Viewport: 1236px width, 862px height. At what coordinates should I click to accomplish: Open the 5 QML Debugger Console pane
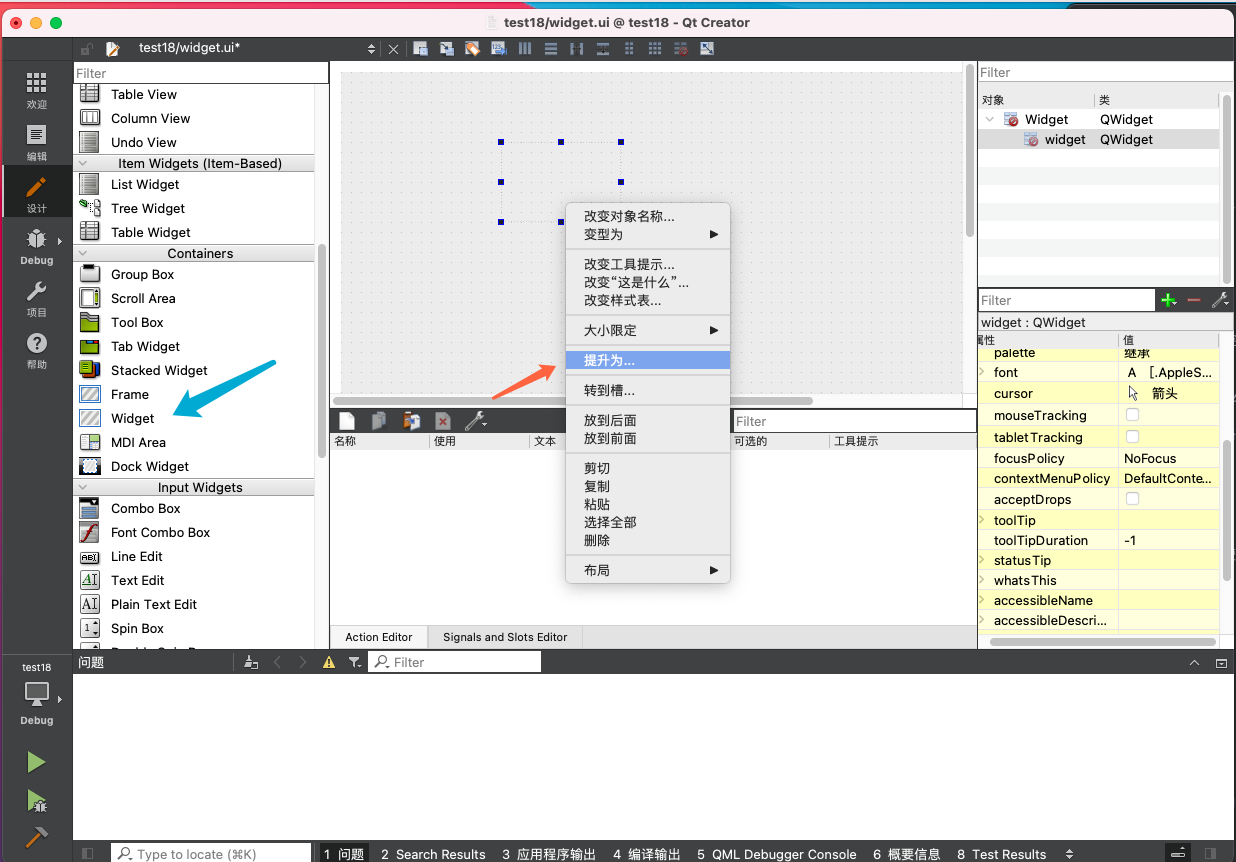click(777, 854)
